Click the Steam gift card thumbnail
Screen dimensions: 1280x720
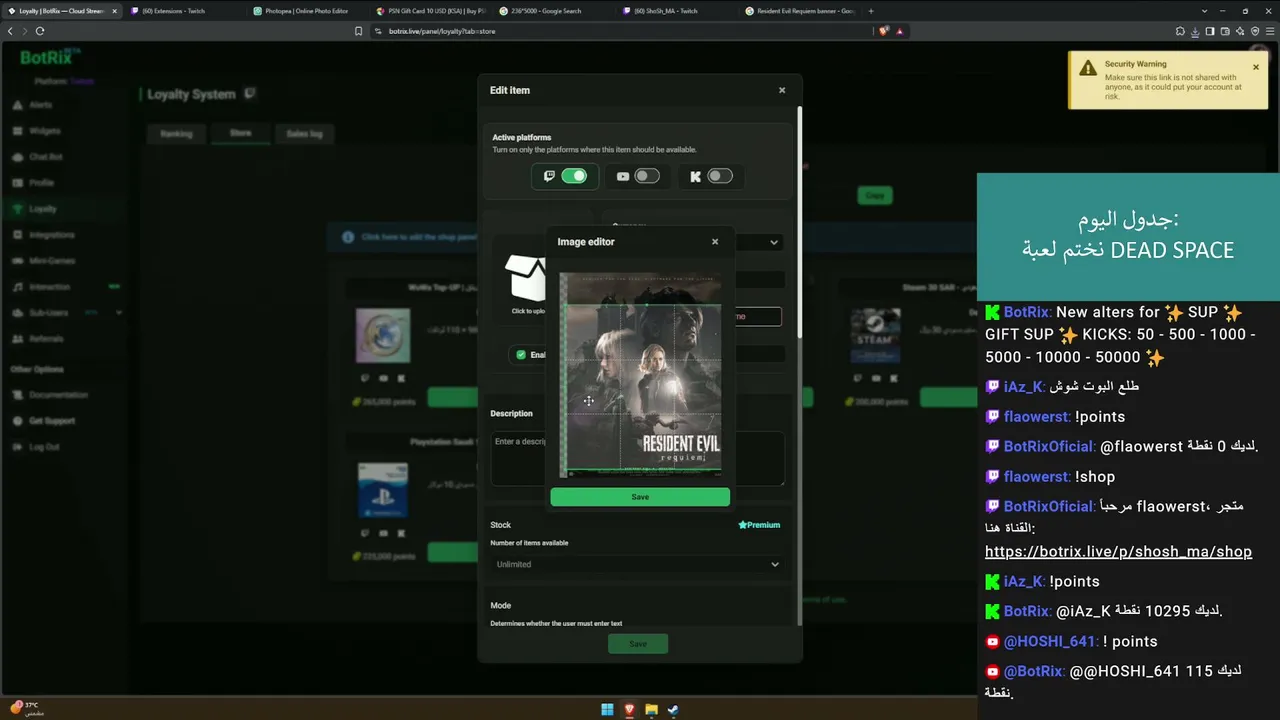coord(875,335)
